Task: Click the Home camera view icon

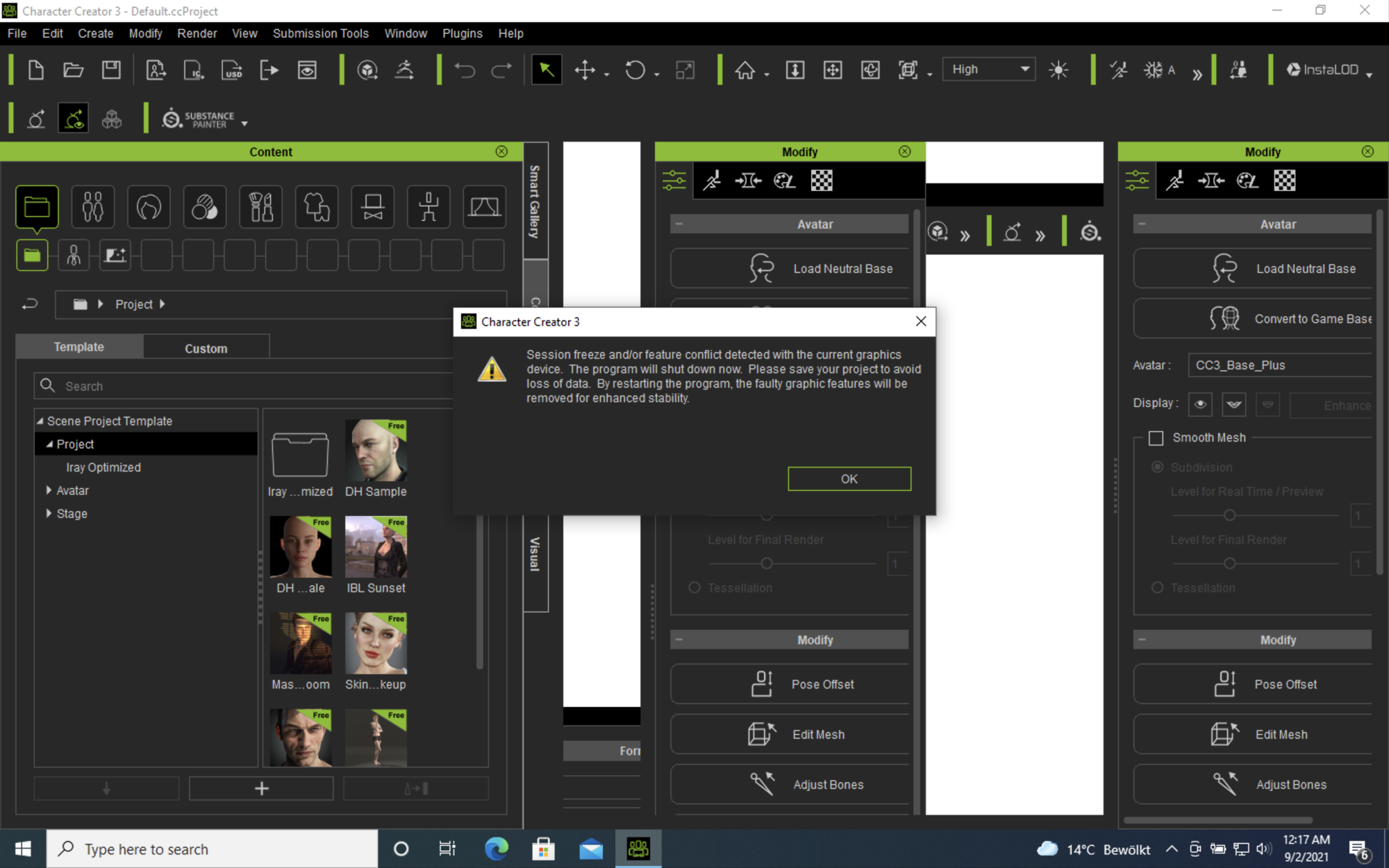Action: (x=745, y=70)
